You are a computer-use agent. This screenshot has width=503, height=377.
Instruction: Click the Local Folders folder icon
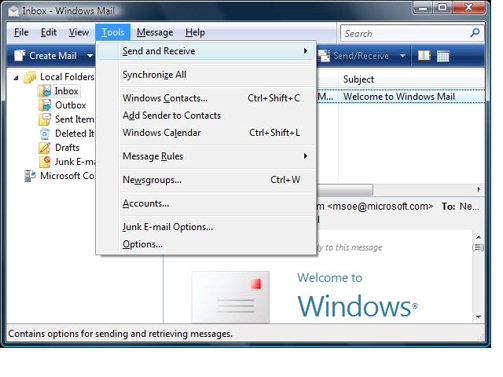30,77
